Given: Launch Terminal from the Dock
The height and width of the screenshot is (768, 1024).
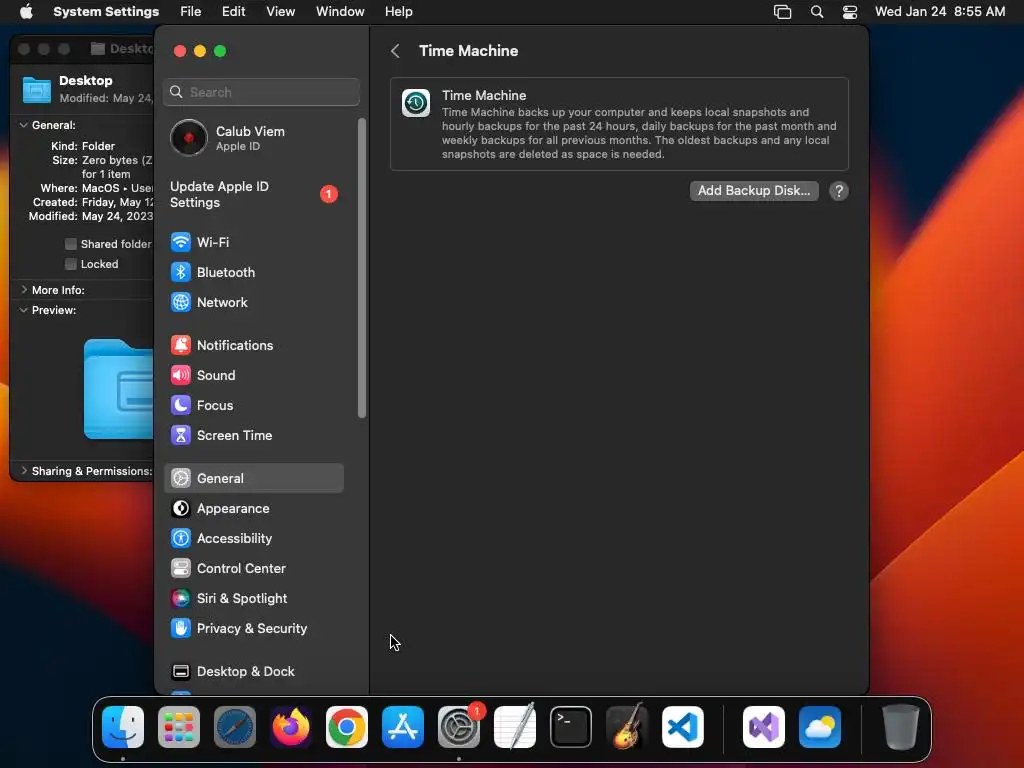Looking at the screenshot, I should click(x=571, y=727).
